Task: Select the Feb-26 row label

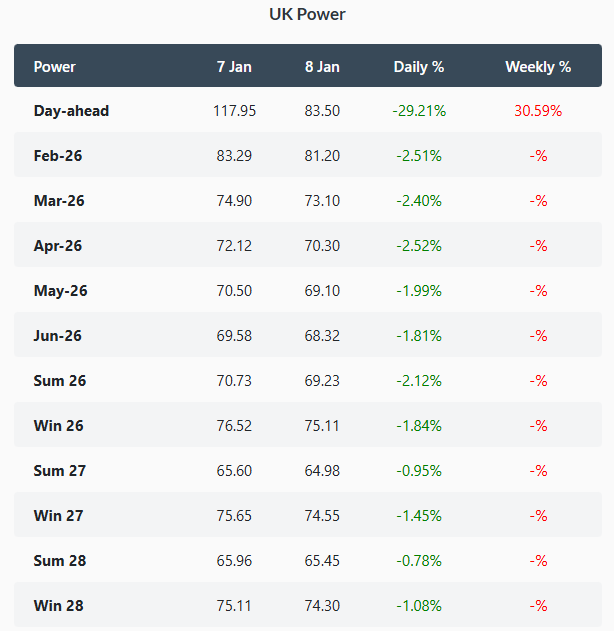Action: pos(59,156)
